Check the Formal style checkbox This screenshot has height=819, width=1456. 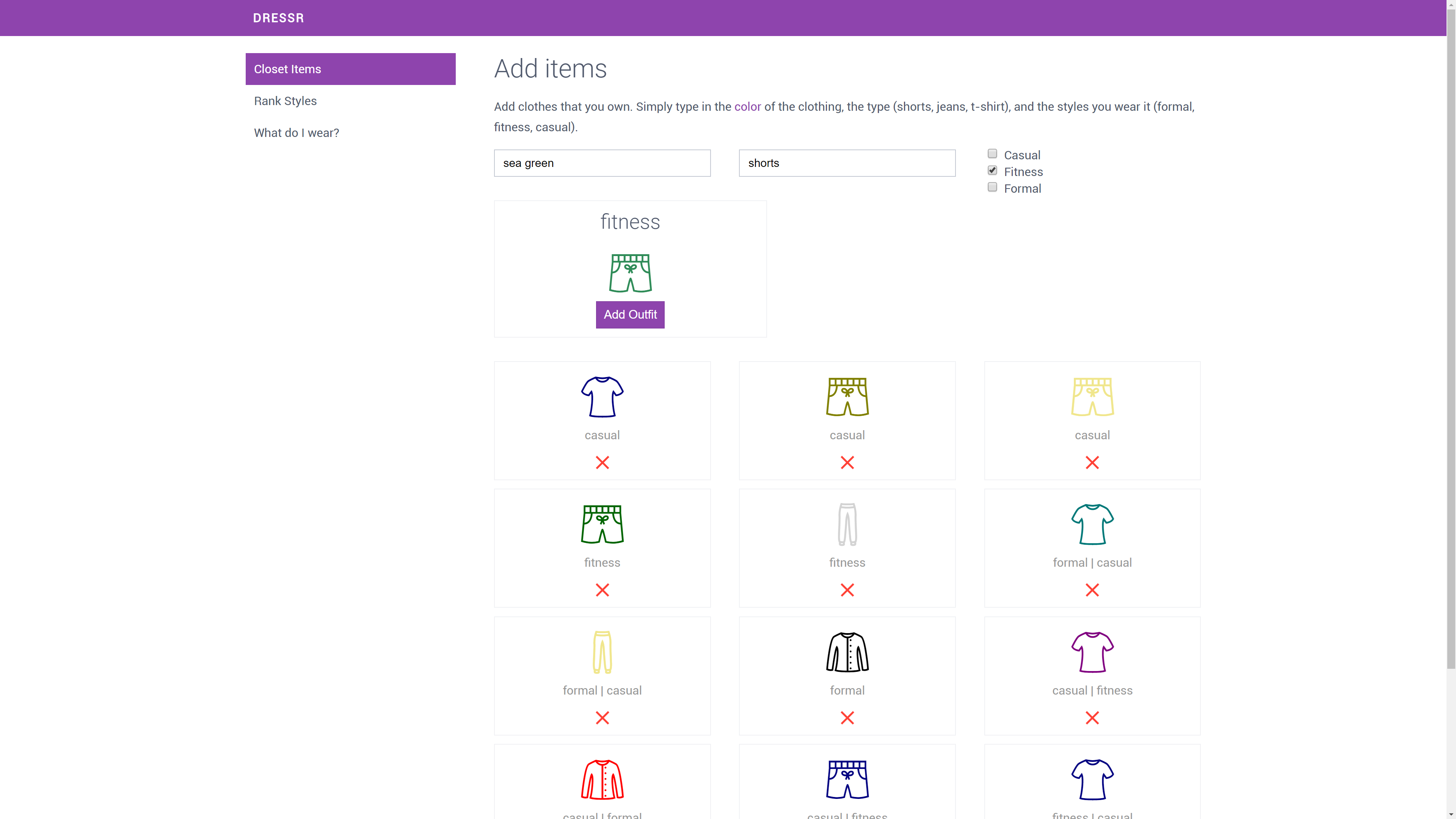click(992, 187)
